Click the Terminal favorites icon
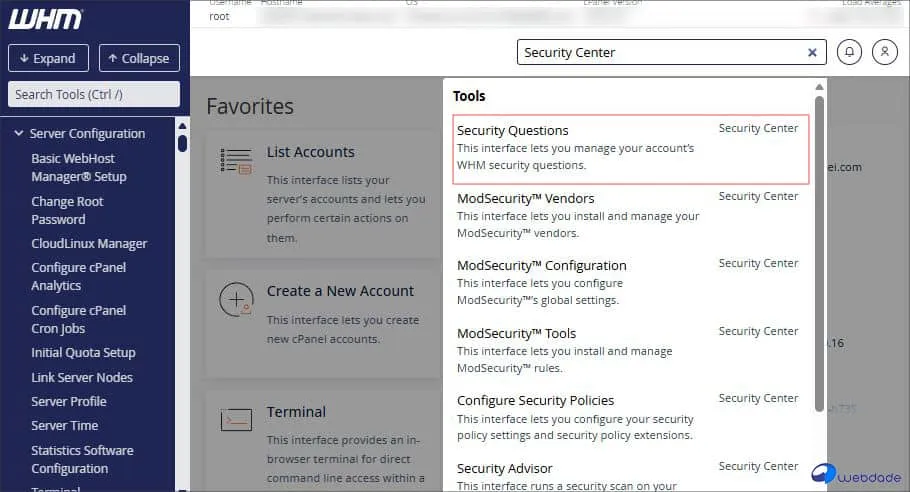The width and height of the screenshot is (910, 492). click(x=236, y=419)
